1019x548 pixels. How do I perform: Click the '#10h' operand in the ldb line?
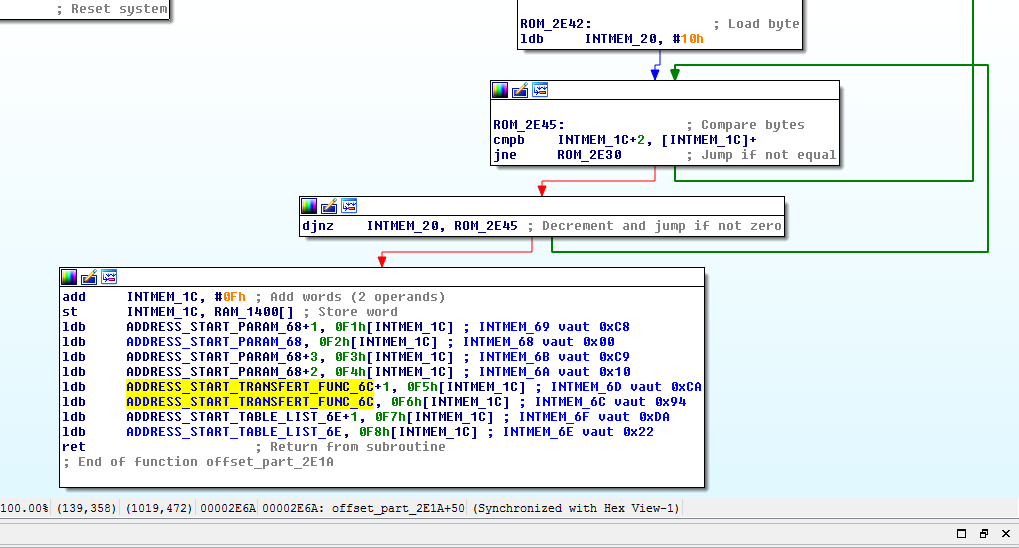[688, 39]
